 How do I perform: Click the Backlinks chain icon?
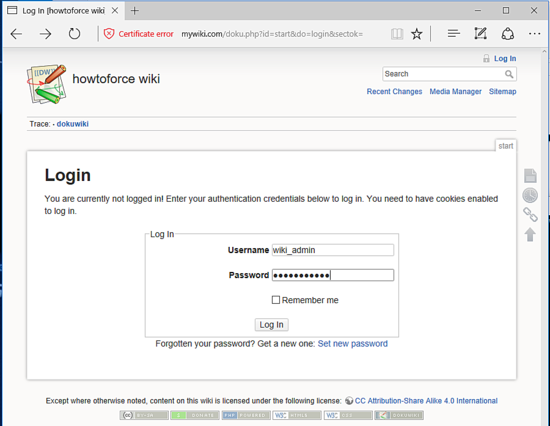click(530, 214)
